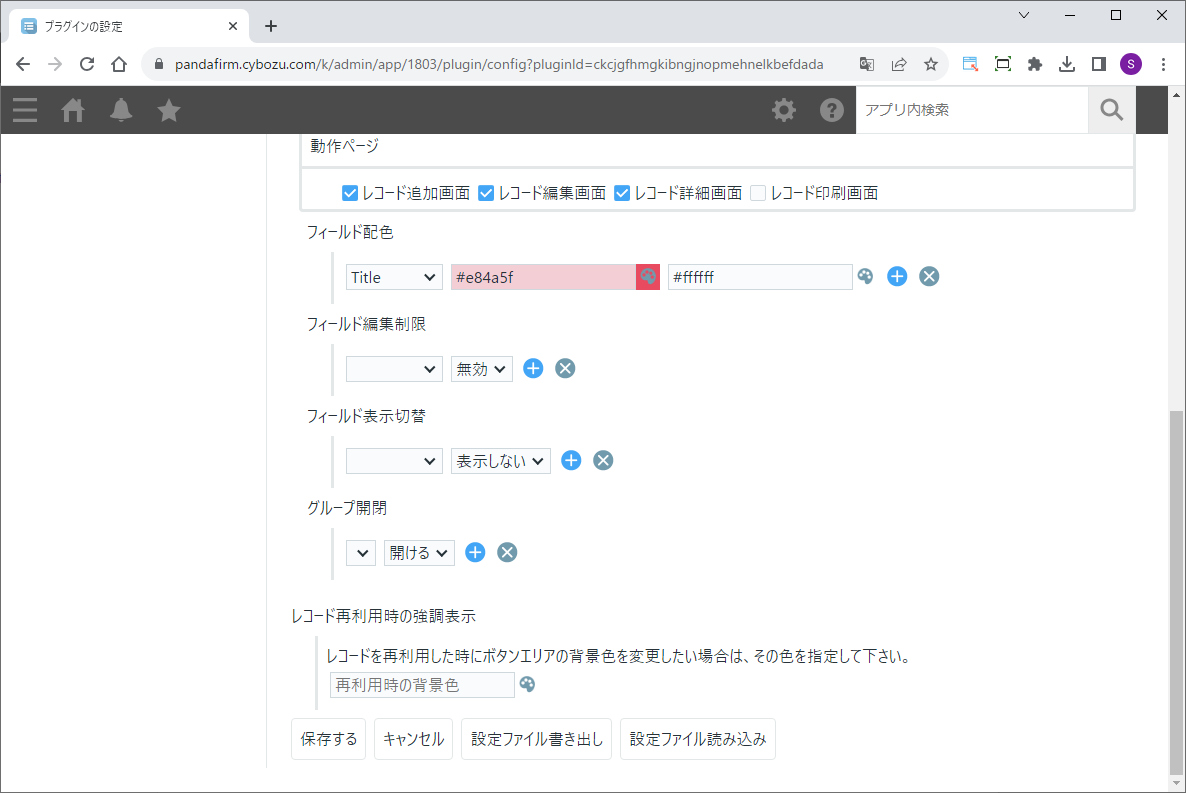Enable the レコード印刷画面 checkbox

[x=758, y=193]
